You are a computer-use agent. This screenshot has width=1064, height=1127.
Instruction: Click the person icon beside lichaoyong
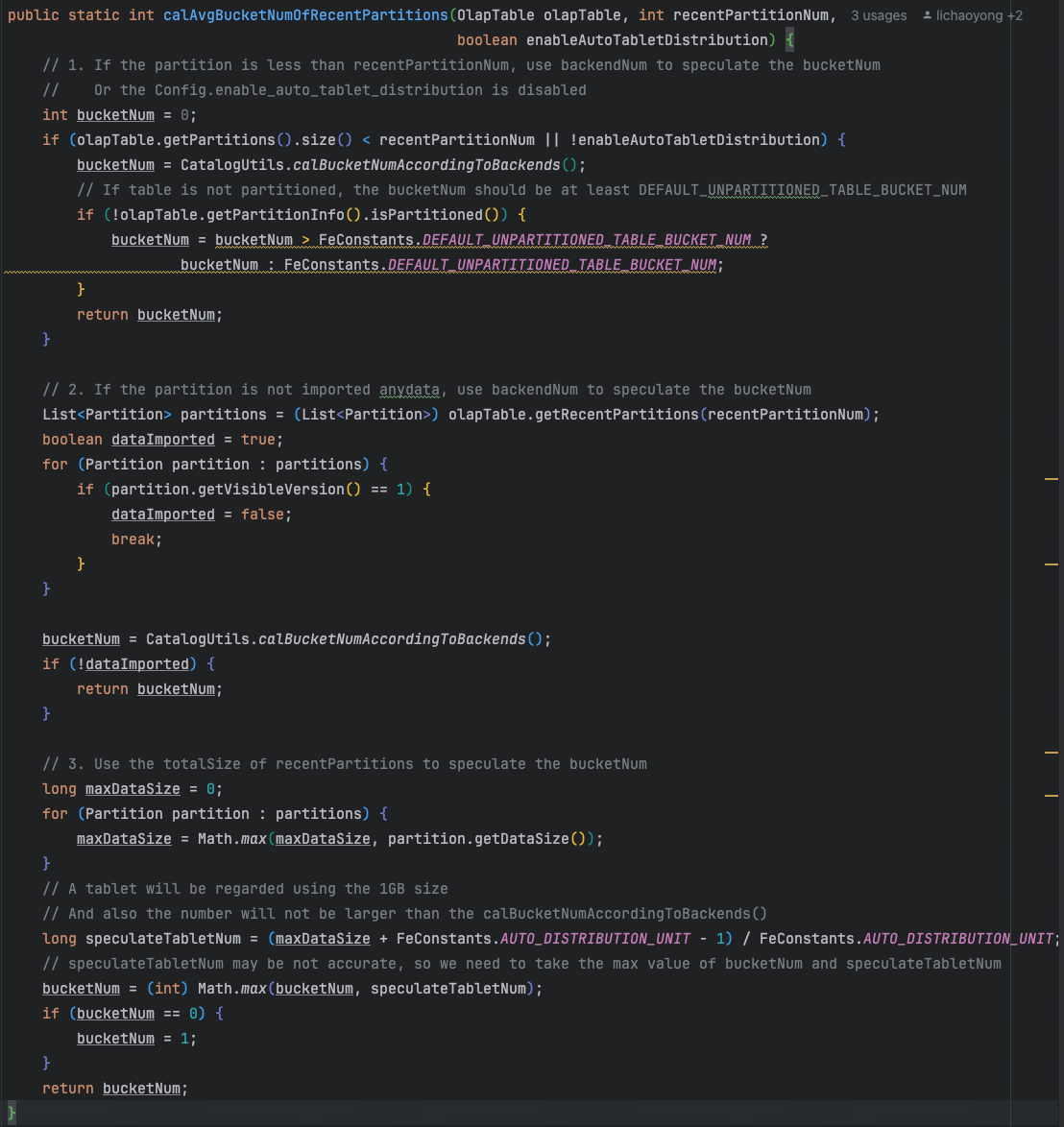[928, 15]
